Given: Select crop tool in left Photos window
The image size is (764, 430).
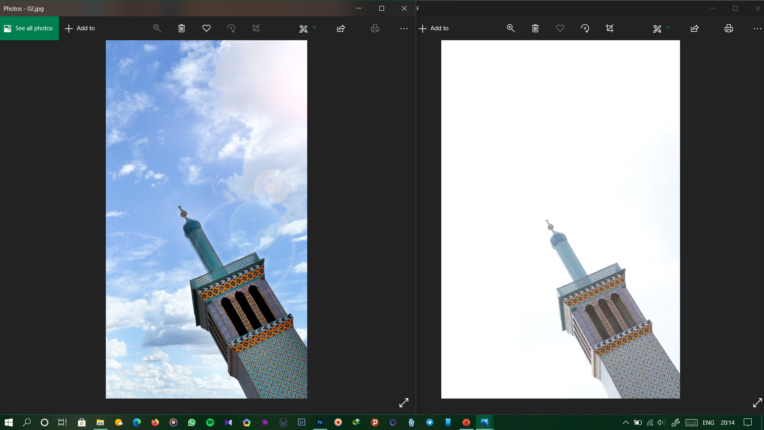Looking at the screenshot, I should click(x=256, y=28).
